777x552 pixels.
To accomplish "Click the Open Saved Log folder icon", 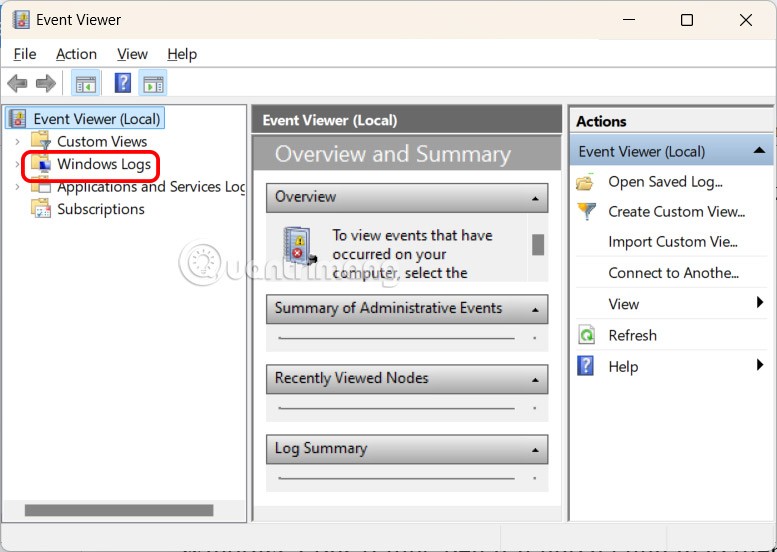I will [x=587, y=182].
